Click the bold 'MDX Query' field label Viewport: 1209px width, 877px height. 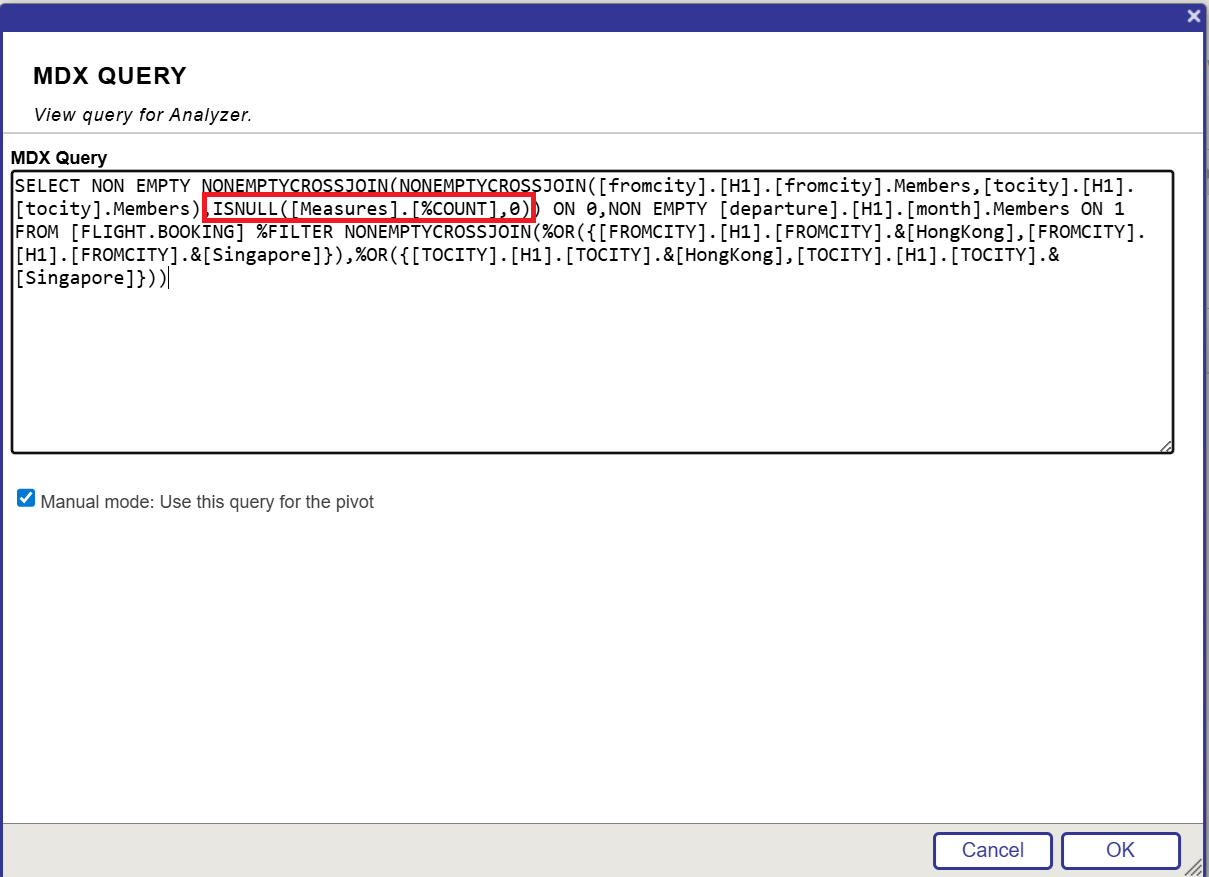click(x=58, y=158)
